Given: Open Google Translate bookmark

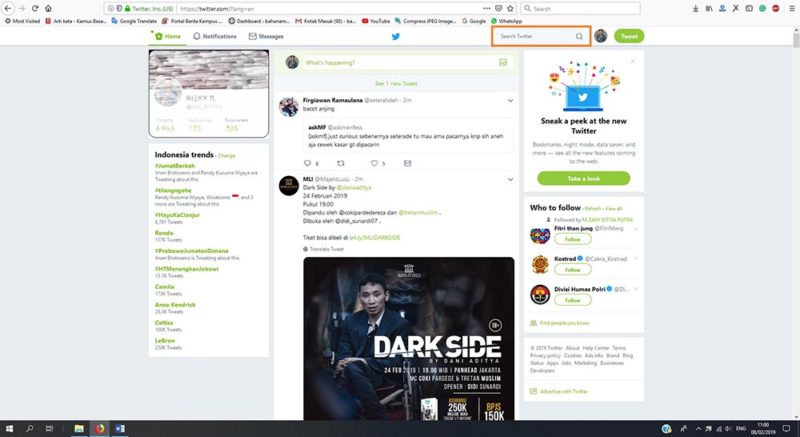Looking at the screenshot, I should (x=134, y=21).
